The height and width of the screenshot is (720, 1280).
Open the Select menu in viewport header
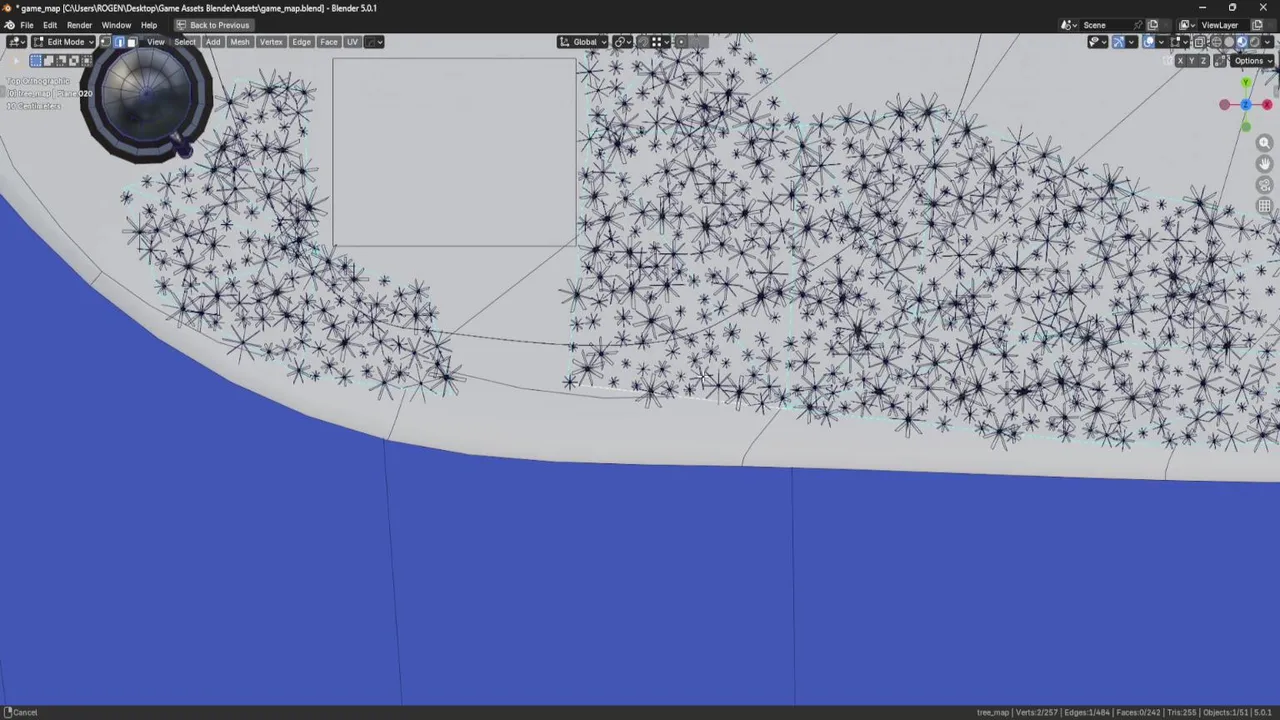(185, 42)
